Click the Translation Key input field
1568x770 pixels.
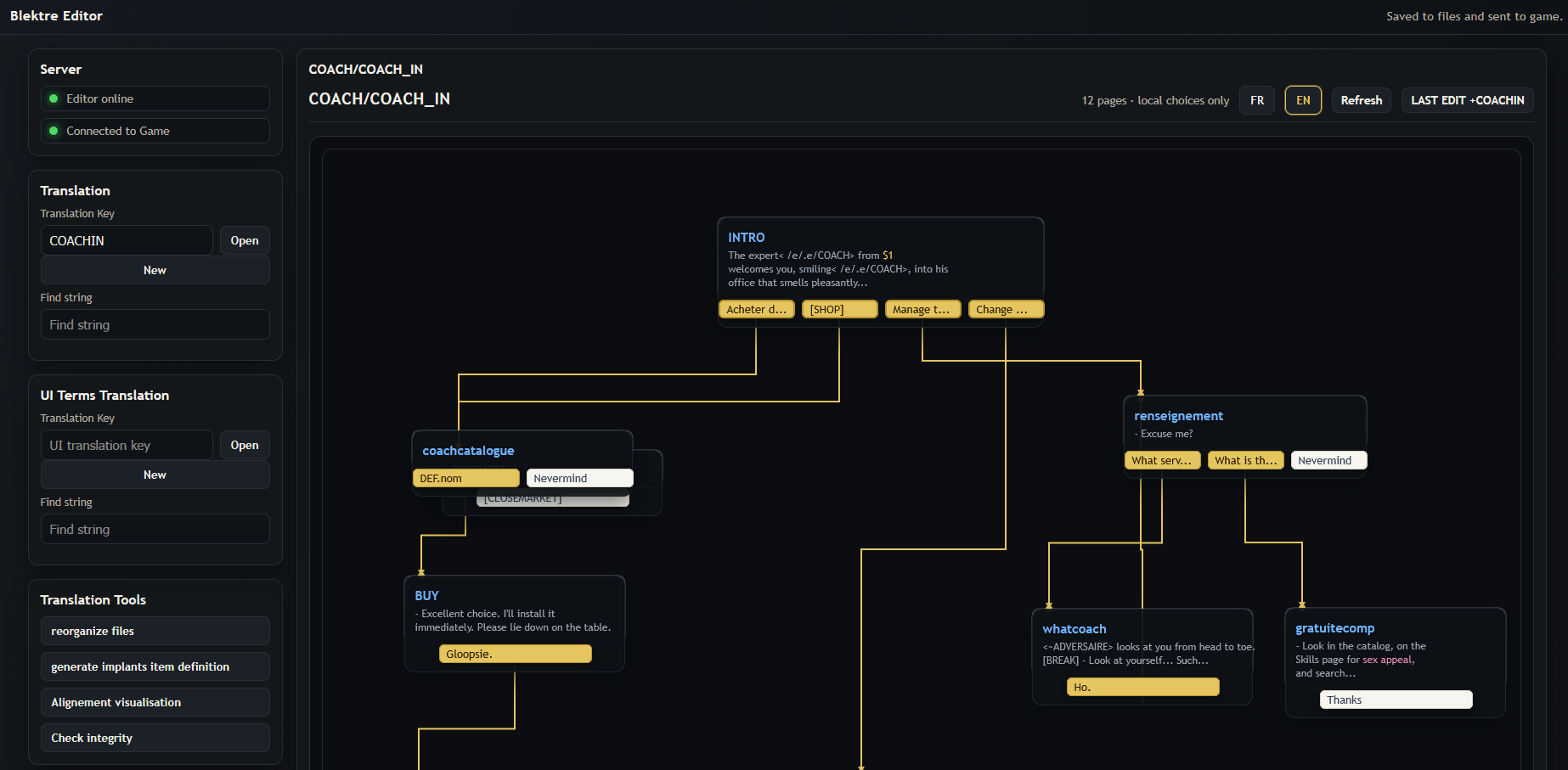(x=127, y=241)
